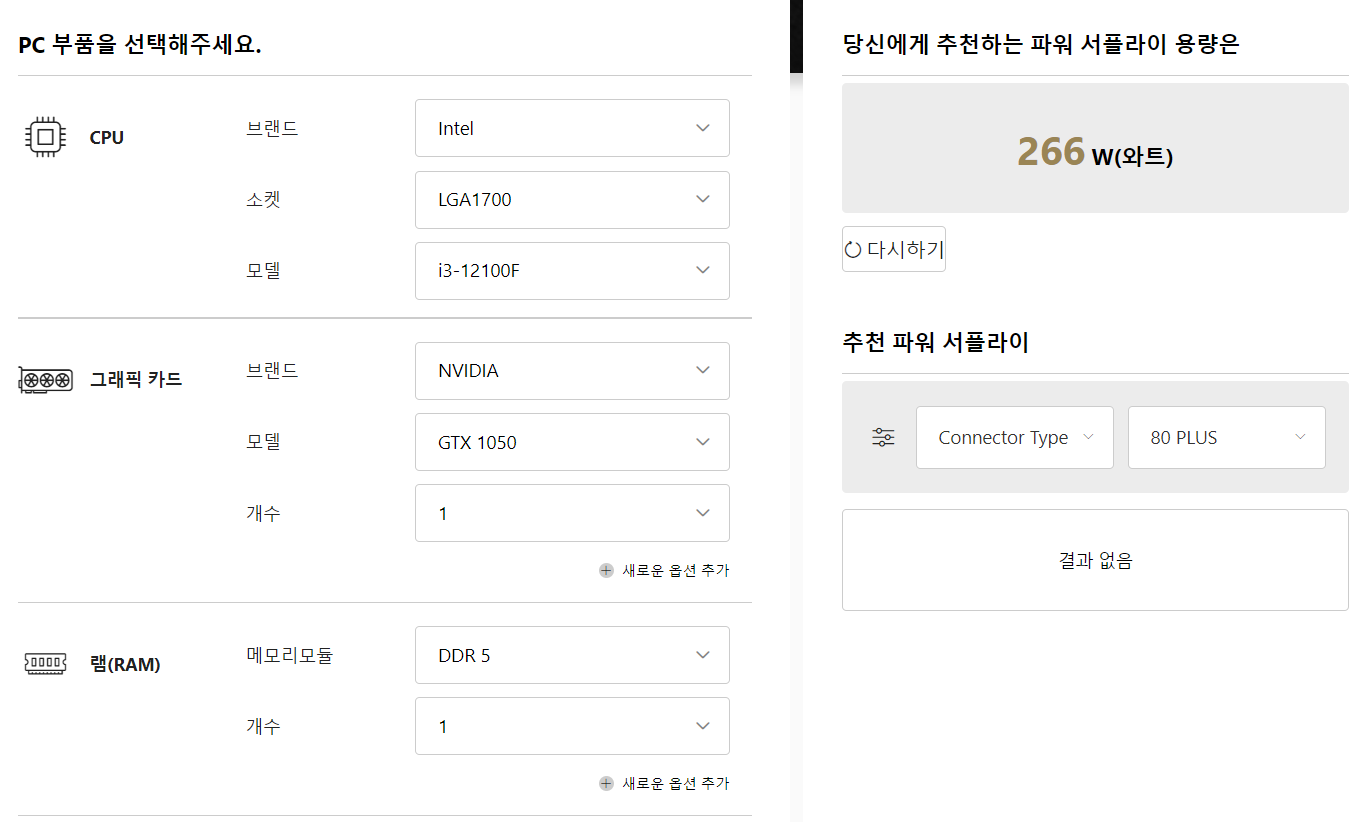Click the plus icon under RAM section
1370x822 pixels.
[x=606, y=783]
